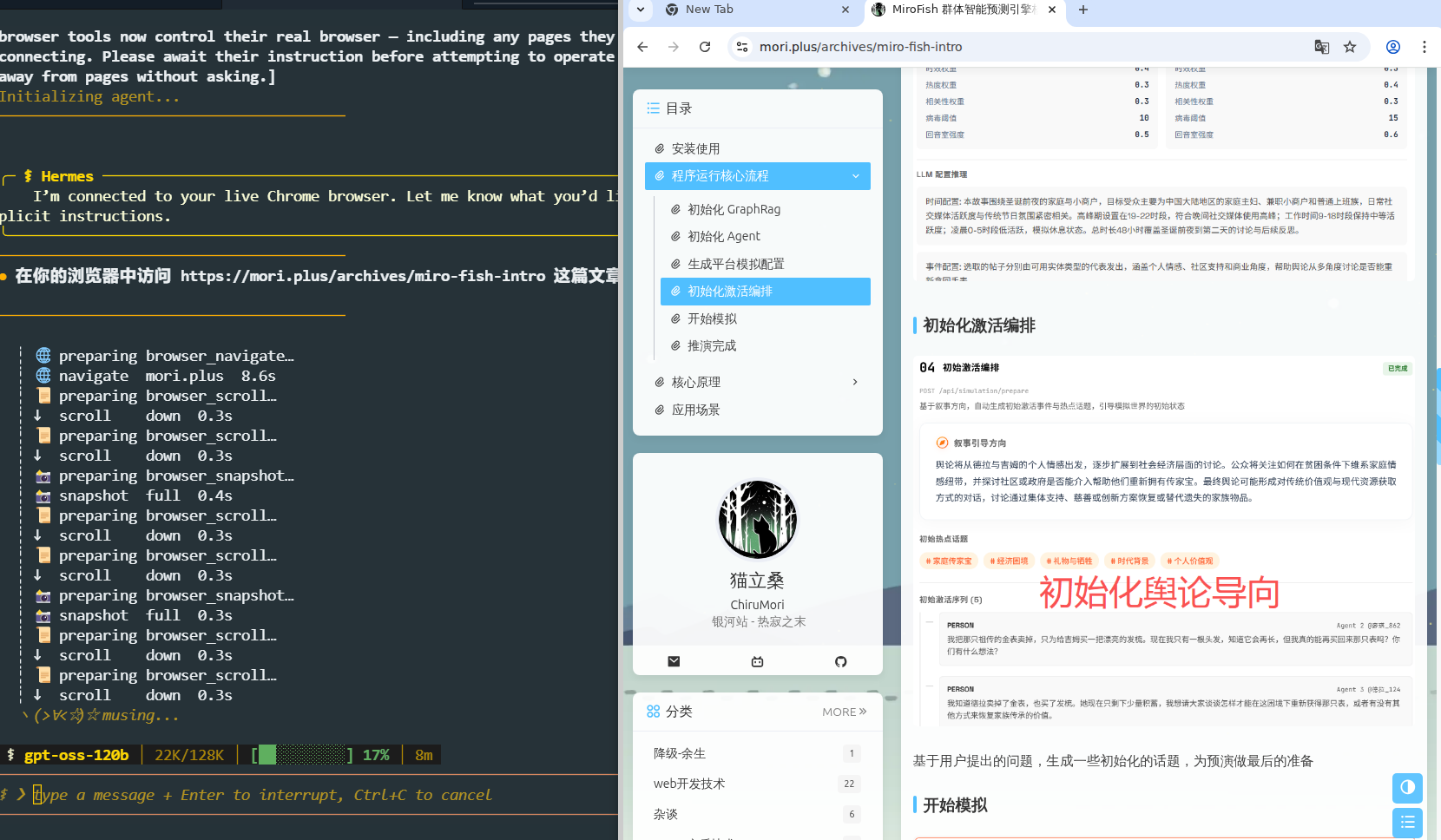Viewport: 1441px width, 840px height.
Task: Bookmark the page with the star icon
Action: (x=1350, y=47)
